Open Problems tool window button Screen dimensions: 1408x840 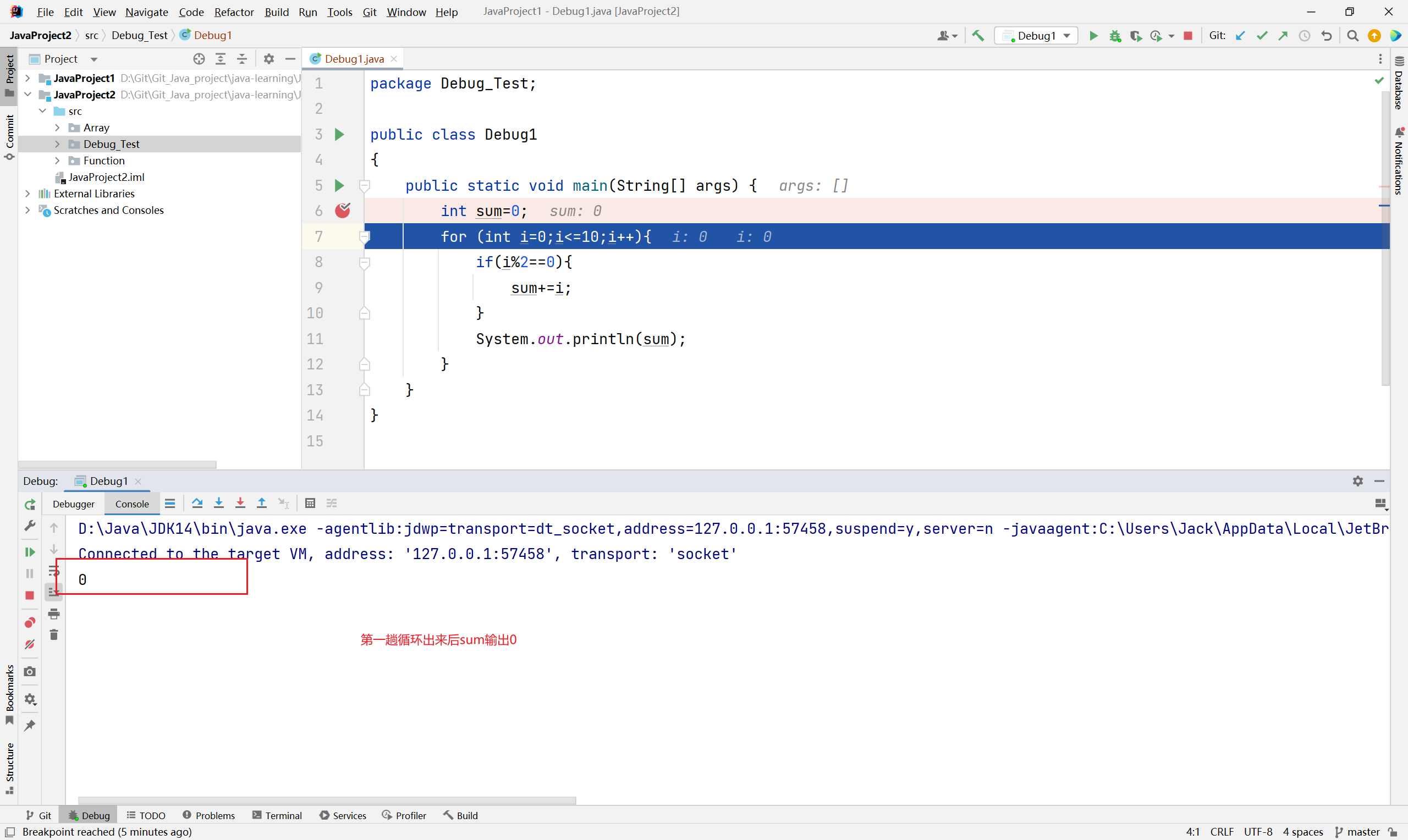[x=209, y=815]
